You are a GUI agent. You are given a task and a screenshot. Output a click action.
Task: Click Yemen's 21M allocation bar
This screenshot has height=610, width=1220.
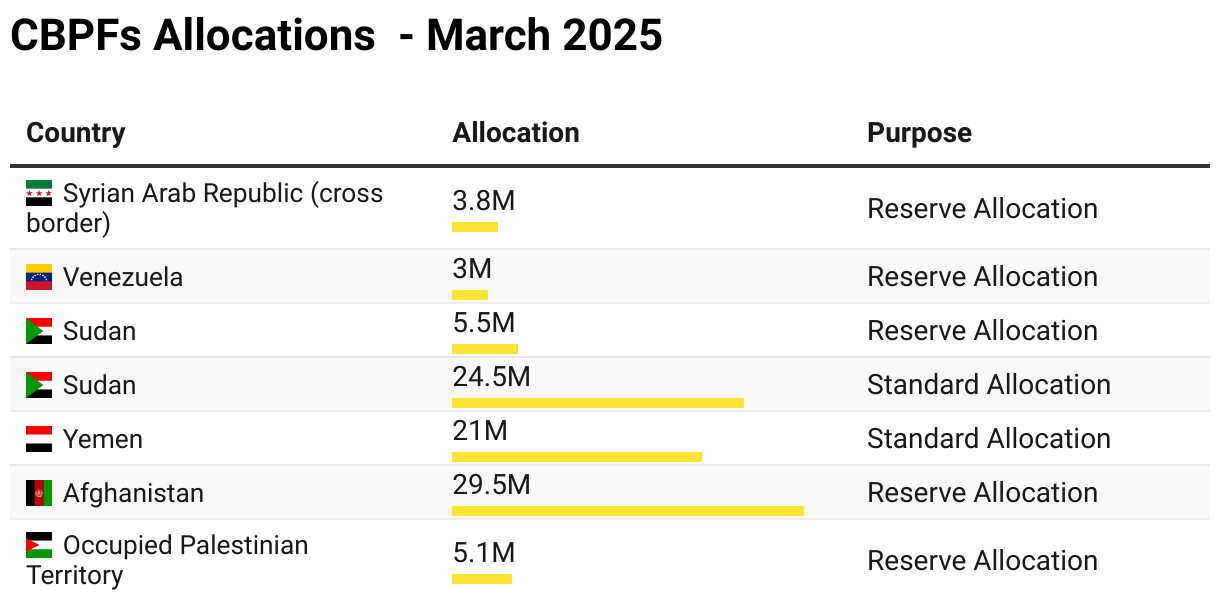point(576,457)
